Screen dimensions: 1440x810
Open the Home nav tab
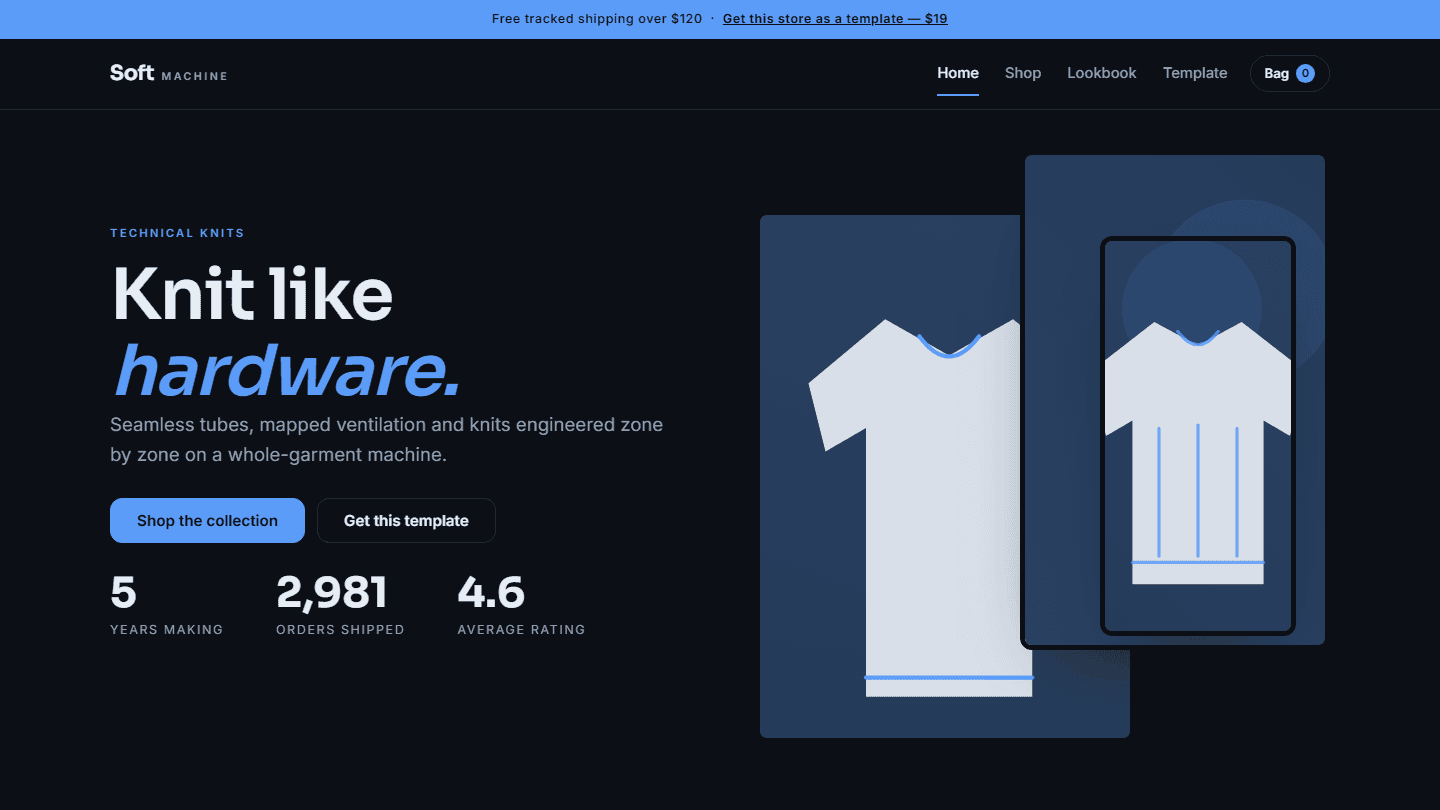[958, 73]
